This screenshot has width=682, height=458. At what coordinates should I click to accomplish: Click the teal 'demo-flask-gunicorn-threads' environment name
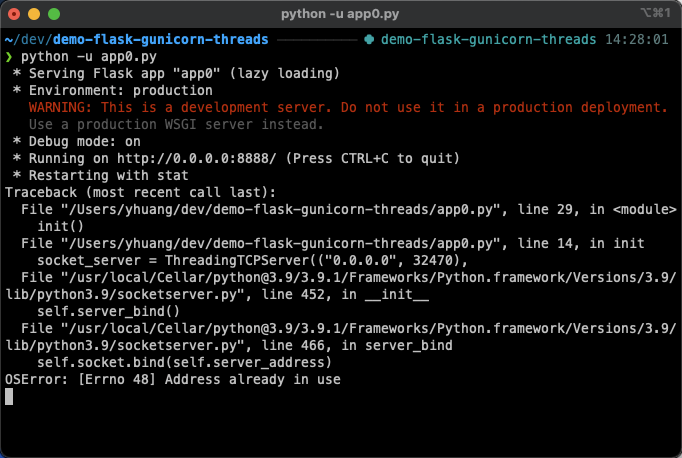click(488, 40)
